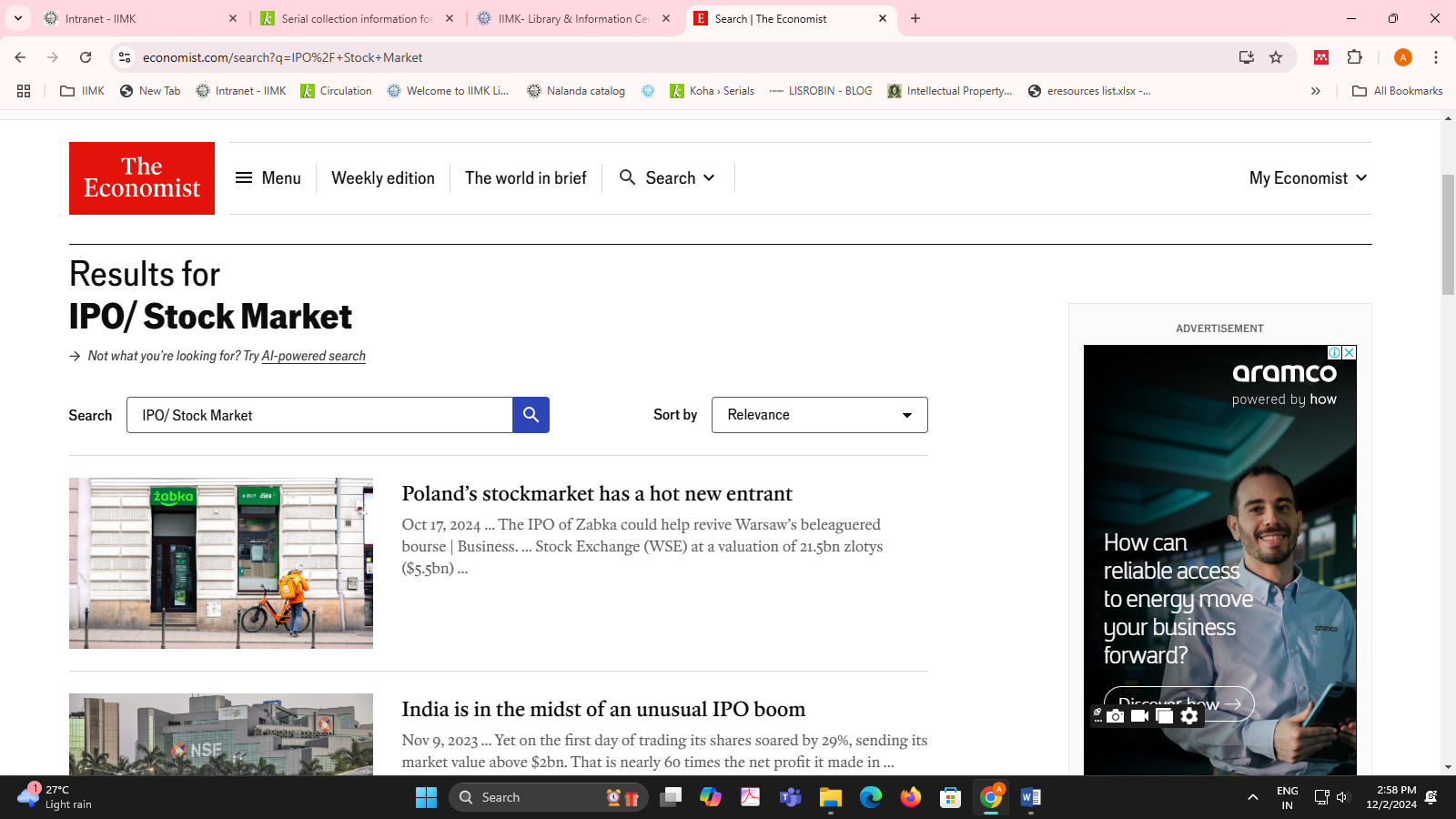Open the Search dropdown in the header
Viewport: 1456px width, 819px height.
point(667,178)
